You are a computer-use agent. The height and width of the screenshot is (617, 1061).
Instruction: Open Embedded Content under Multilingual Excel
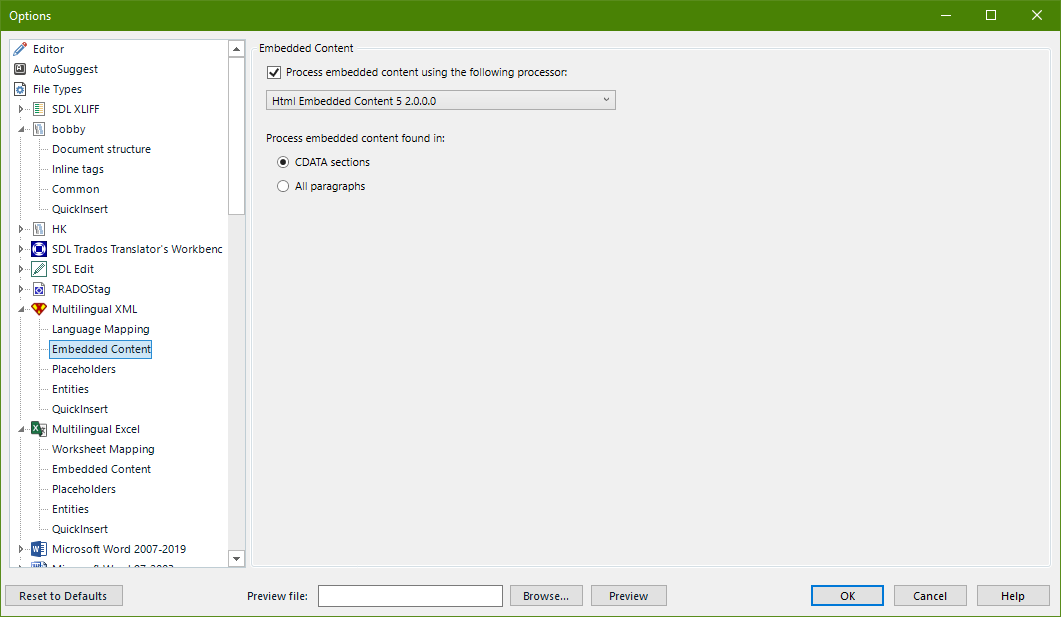(101, 470)
